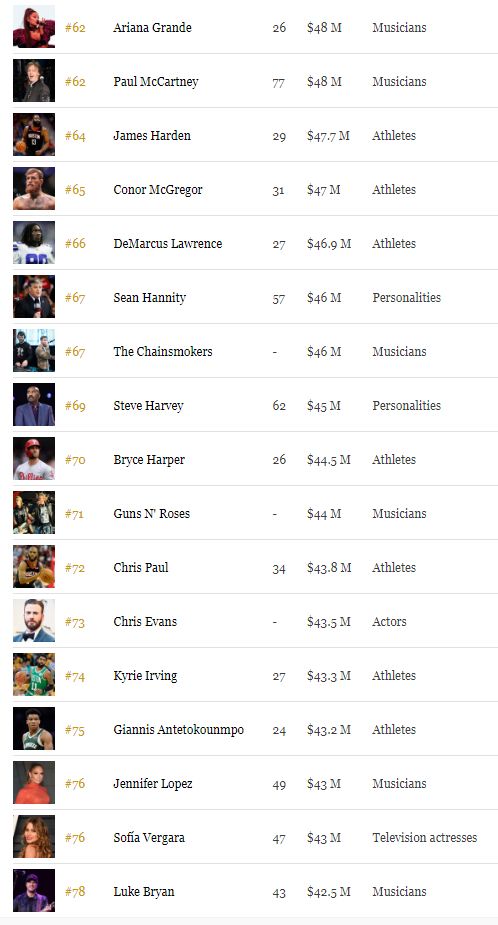The image size is (498, 925).
Task: Click Television actresses category for Sofía Vergara
Action: 424,838
